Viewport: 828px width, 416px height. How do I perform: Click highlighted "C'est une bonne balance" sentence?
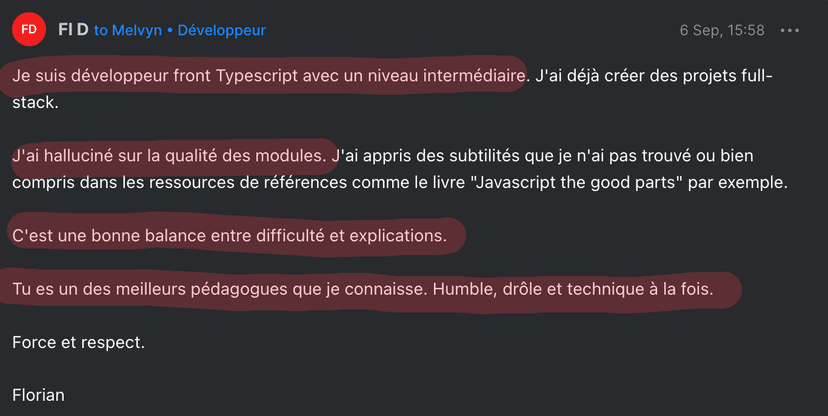[x=238, y=237]
